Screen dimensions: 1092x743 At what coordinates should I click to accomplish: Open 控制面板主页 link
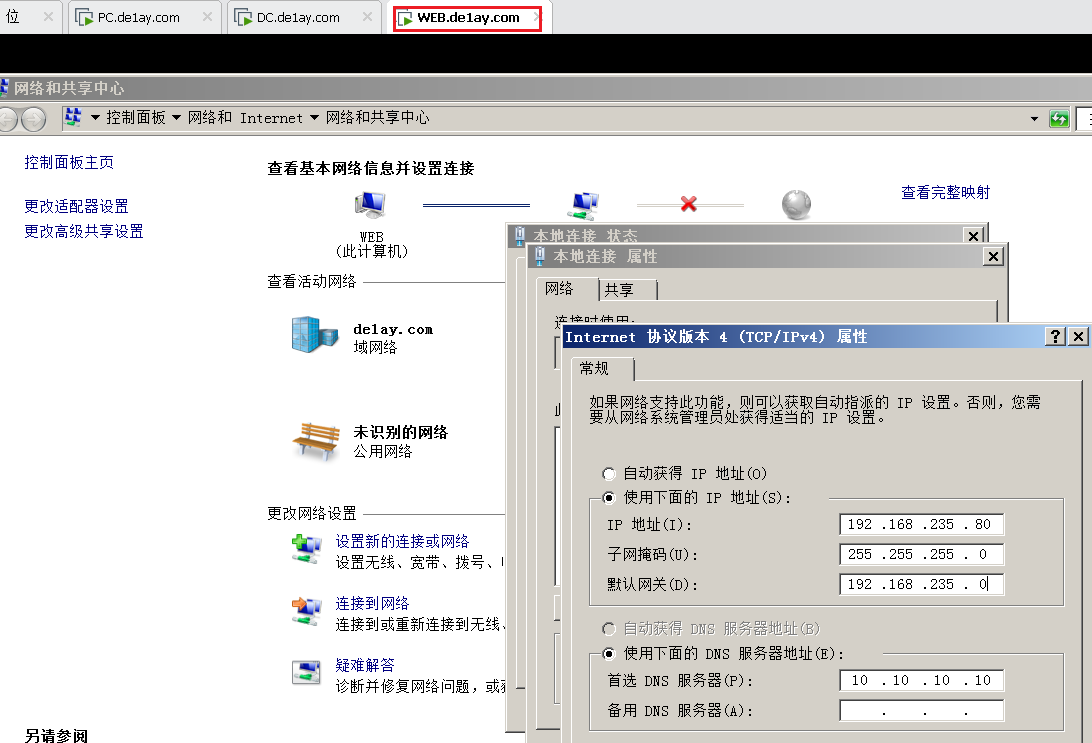(x=69, y=162)
